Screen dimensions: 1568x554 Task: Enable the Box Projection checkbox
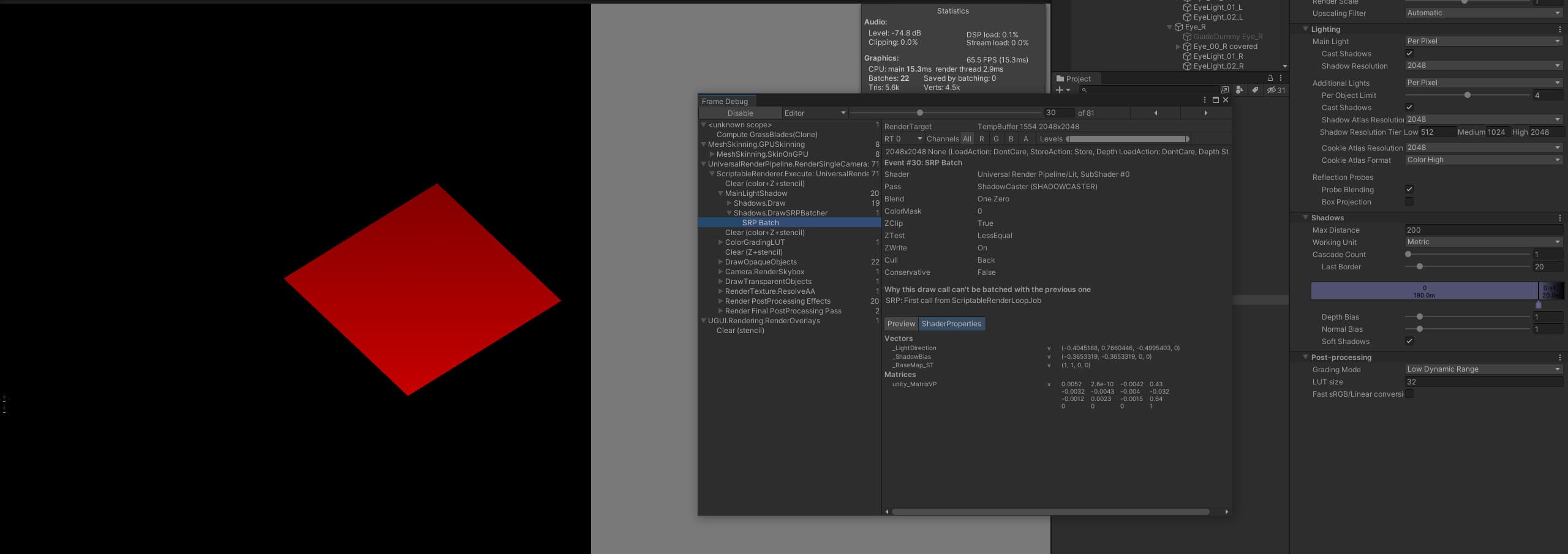(x=1409, y=201)
